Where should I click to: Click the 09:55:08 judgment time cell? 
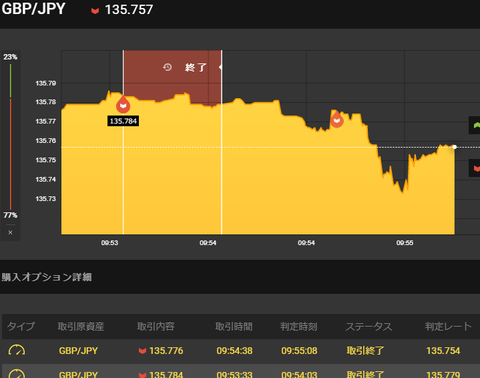(299, 351)
